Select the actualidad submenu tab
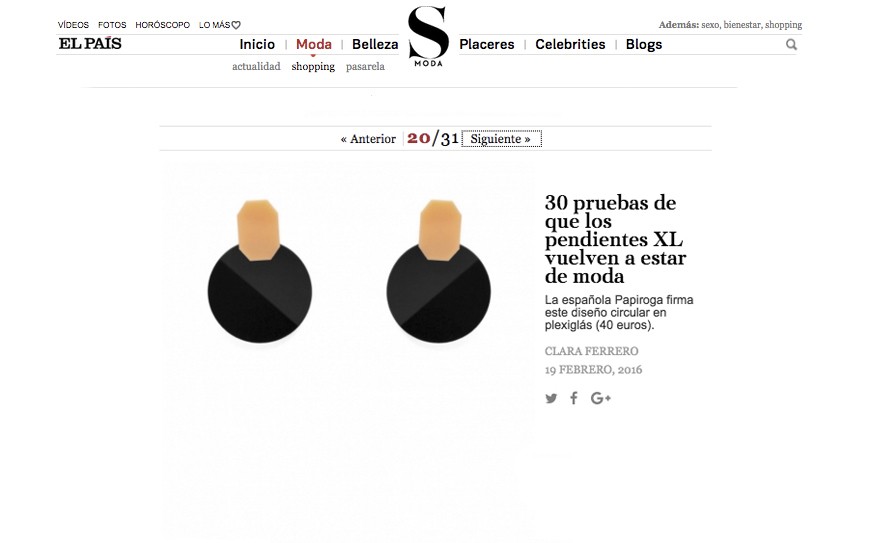The width and height of the screenshot is (872, 543). click(256, 67)
